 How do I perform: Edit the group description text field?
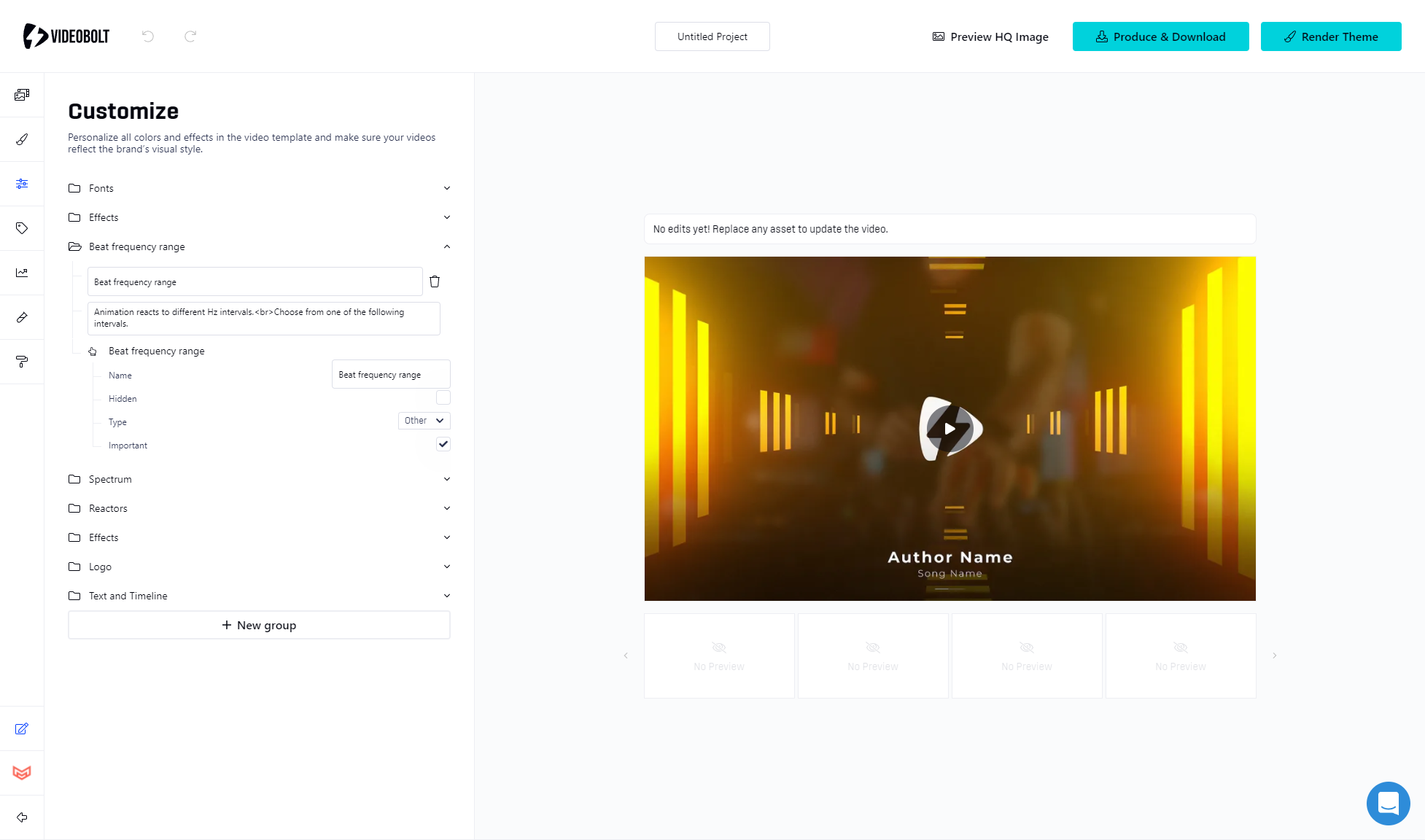264,318
